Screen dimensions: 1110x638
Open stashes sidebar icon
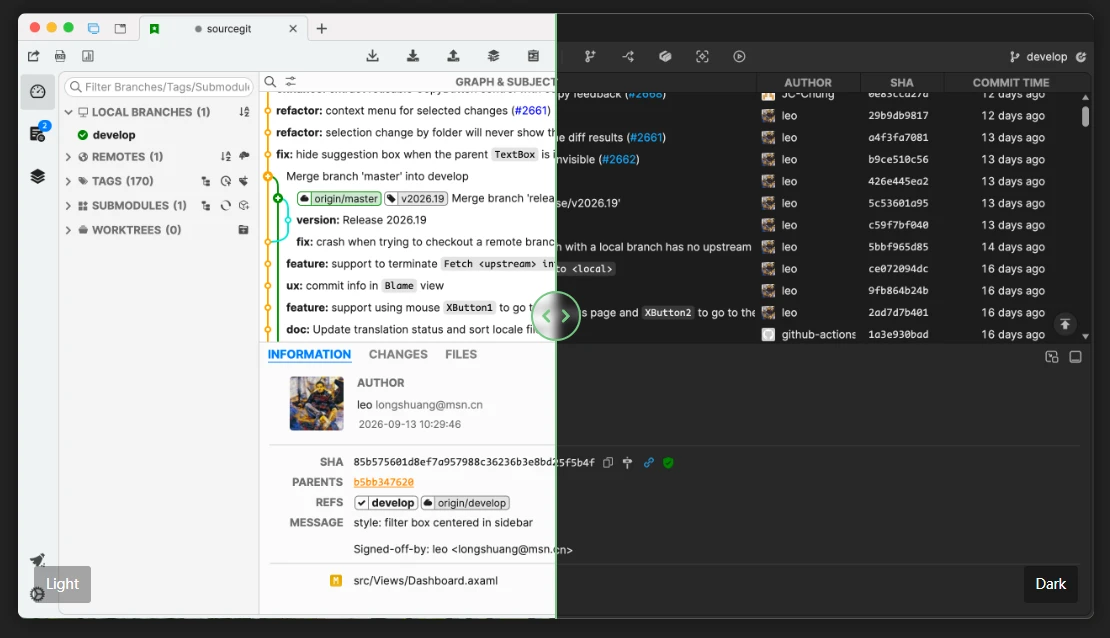pos(38,176)
